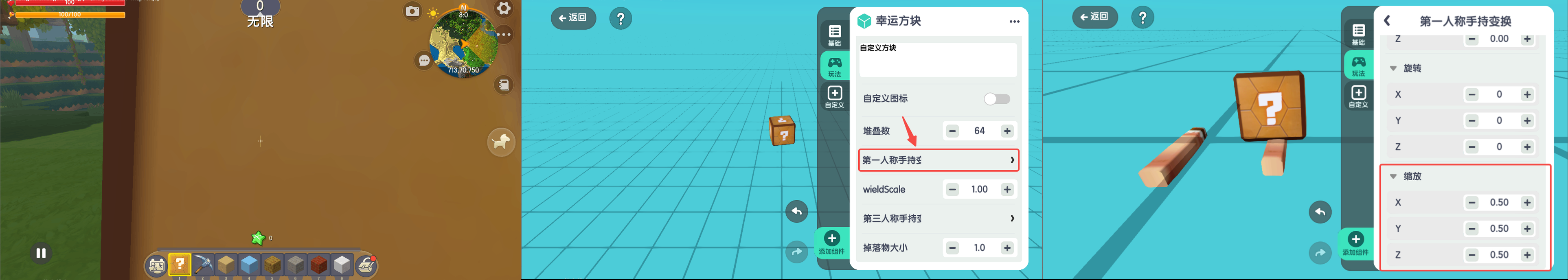This screenshot has width=1568, height=280.
Task: Select the red brick block slot
Action: [x=319, y=265]
